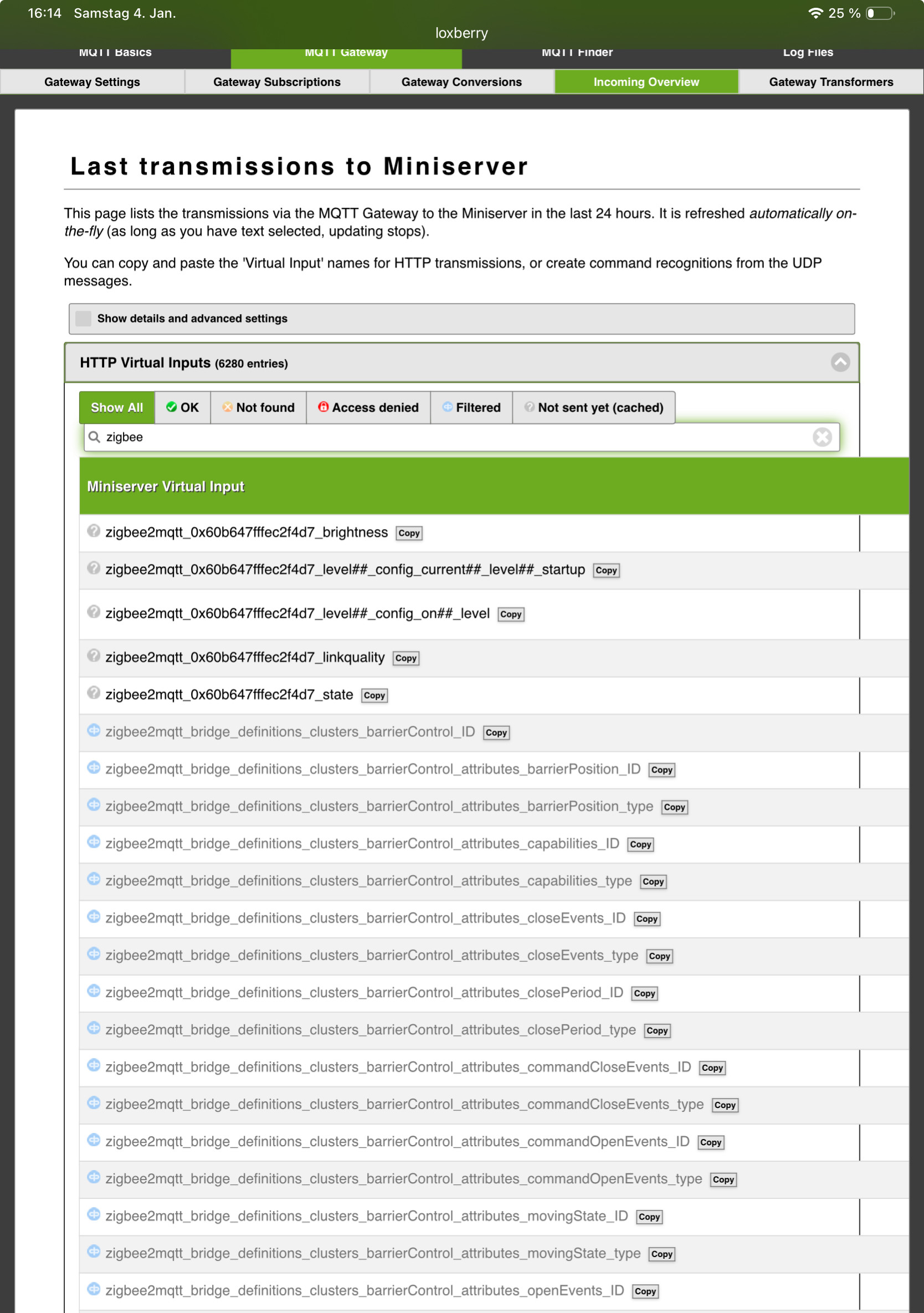Click filtered icon beside capabilities_type entry
The image size is (924, 1313).
point(94,879)
